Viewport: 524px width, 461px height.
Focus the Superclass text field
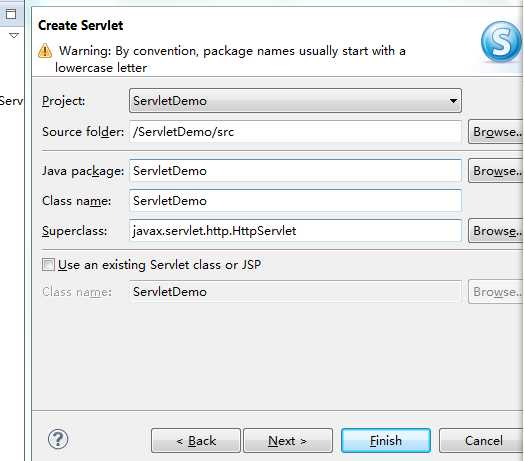pyautogui.click(x=295, y=231)
